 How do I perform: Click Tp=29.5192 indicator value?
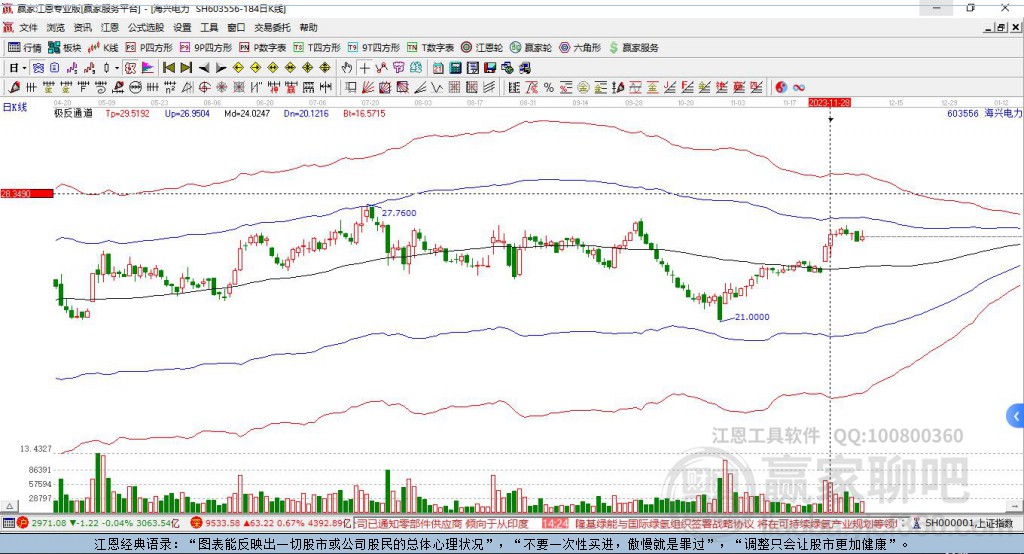[x=127, y=113]
